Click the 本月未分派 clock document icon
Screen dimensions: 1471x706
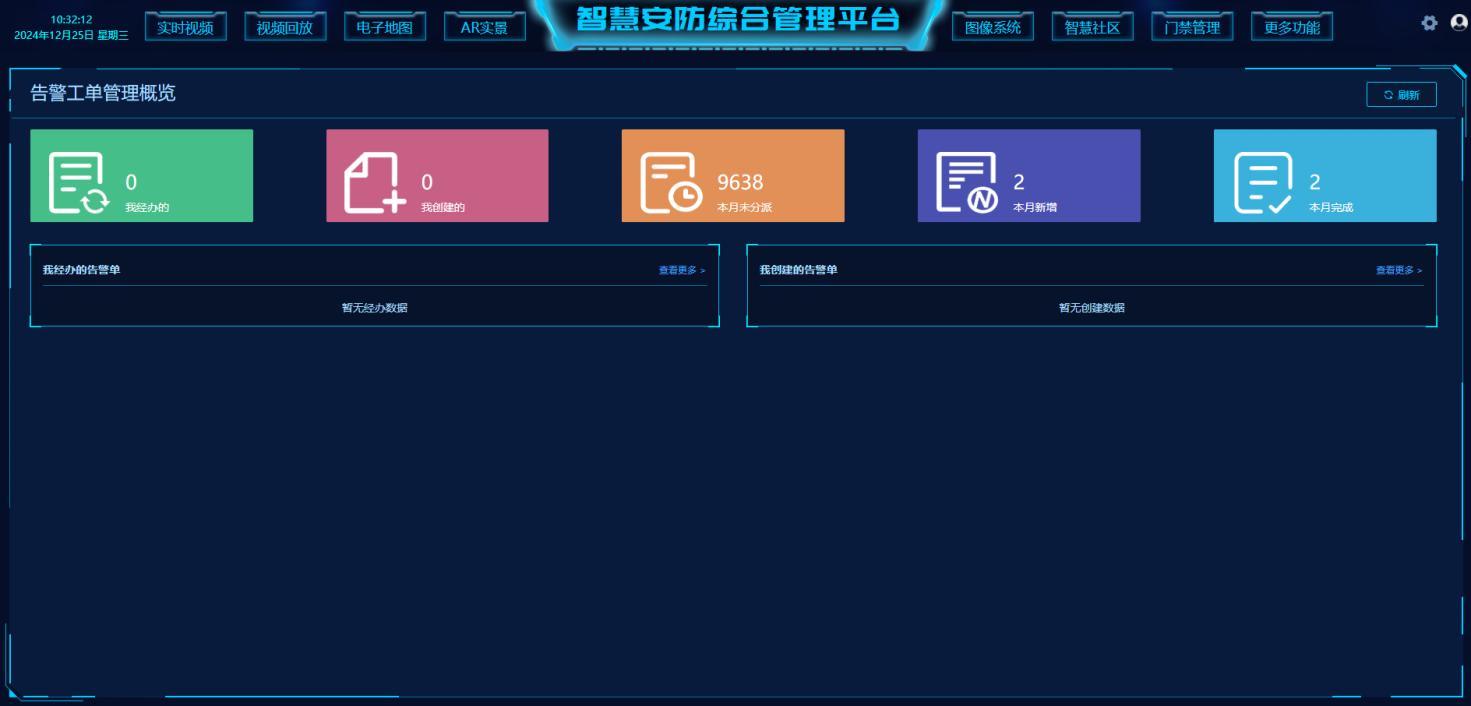click(671, 183)
